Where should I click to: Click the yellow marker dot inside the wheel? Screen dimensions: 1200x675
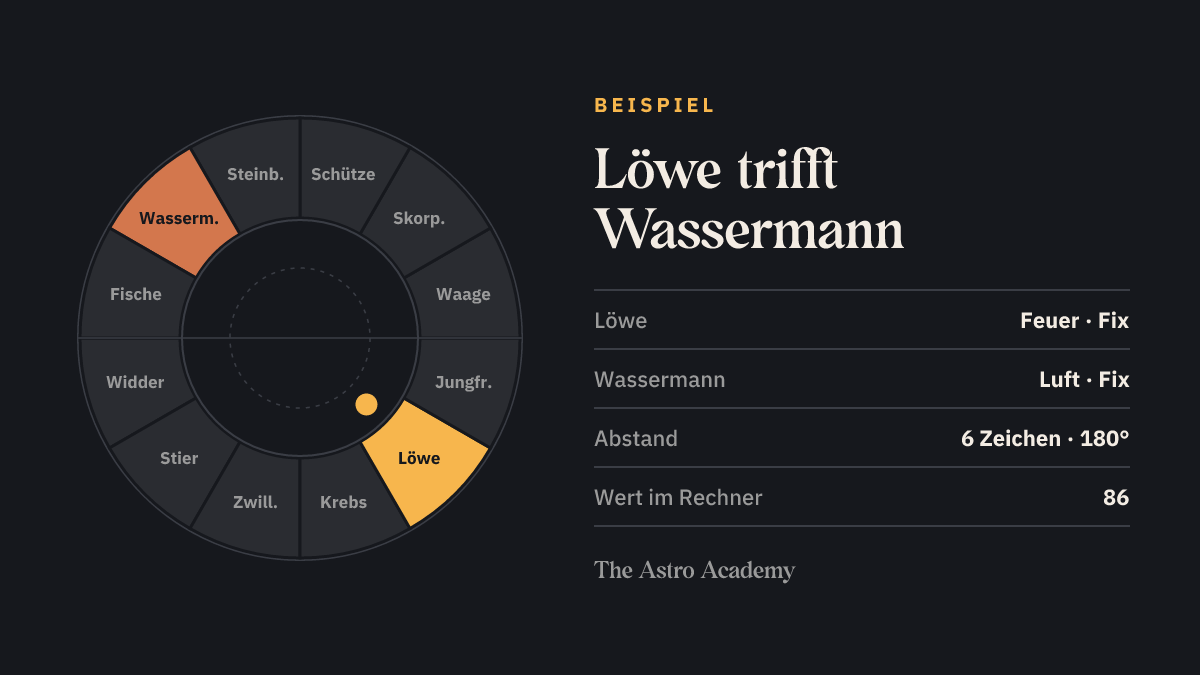click(367, 404)
